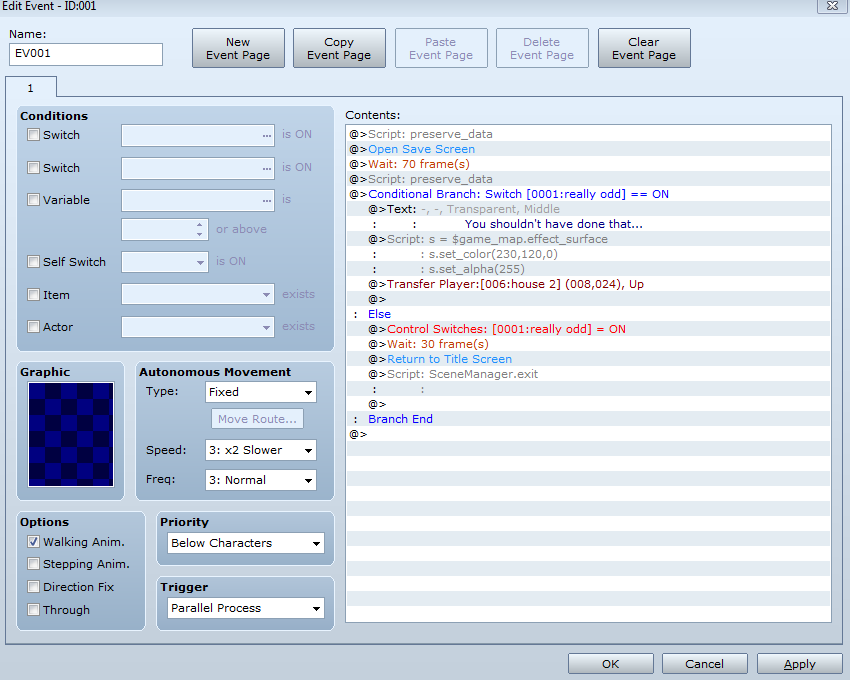Screen dimensions: 850x680
Task: Select the 'Script: SceneManager.exit' line
Action: [x=588, y=374]
